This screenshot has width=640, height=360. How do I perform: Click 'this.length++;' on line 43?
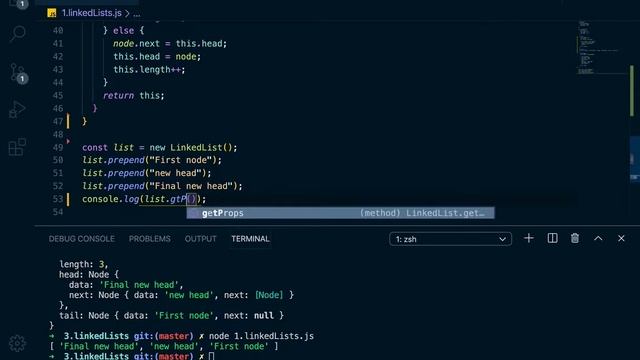(149, 69)
